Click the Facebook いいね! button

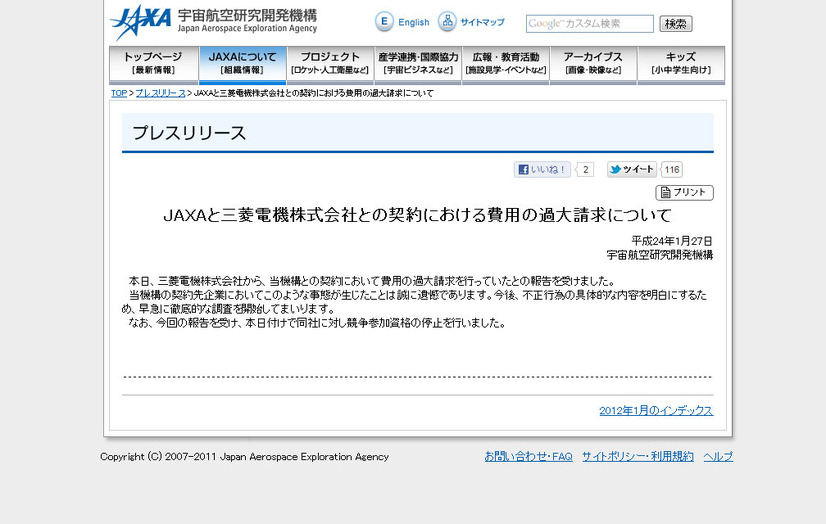[x=542, y=170]
